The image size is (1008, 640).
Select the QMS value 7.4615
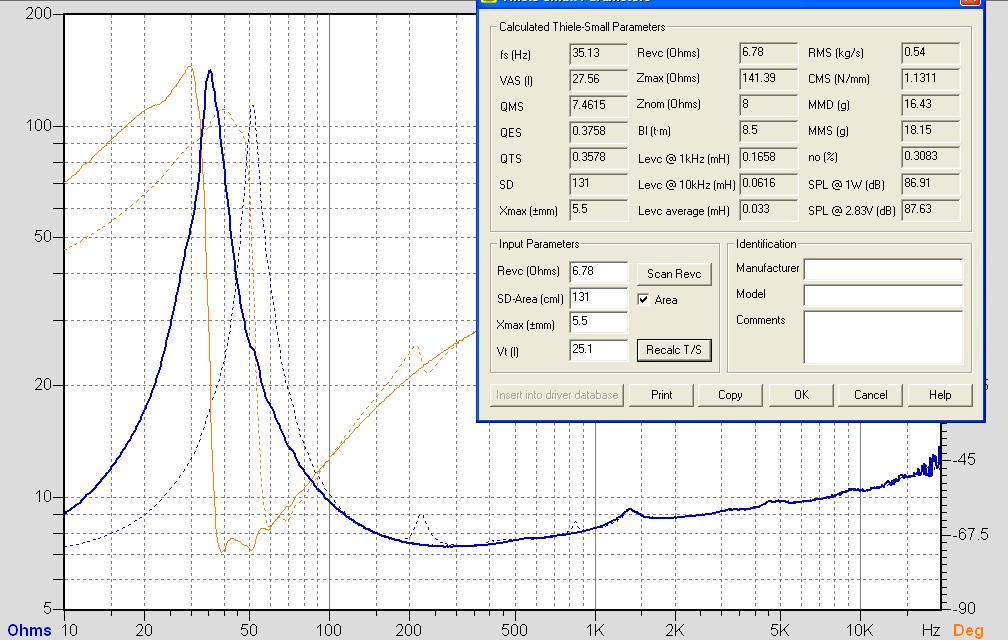[x=598, y=106]
